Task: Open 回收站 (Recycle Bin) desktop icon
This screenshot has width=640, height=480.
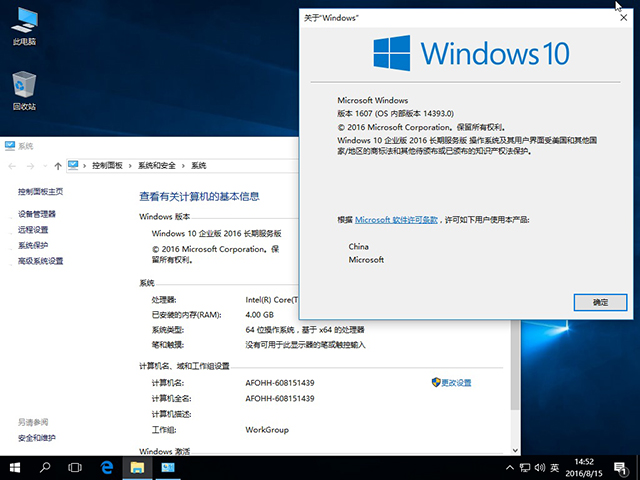Action: (x=24, y=90)
